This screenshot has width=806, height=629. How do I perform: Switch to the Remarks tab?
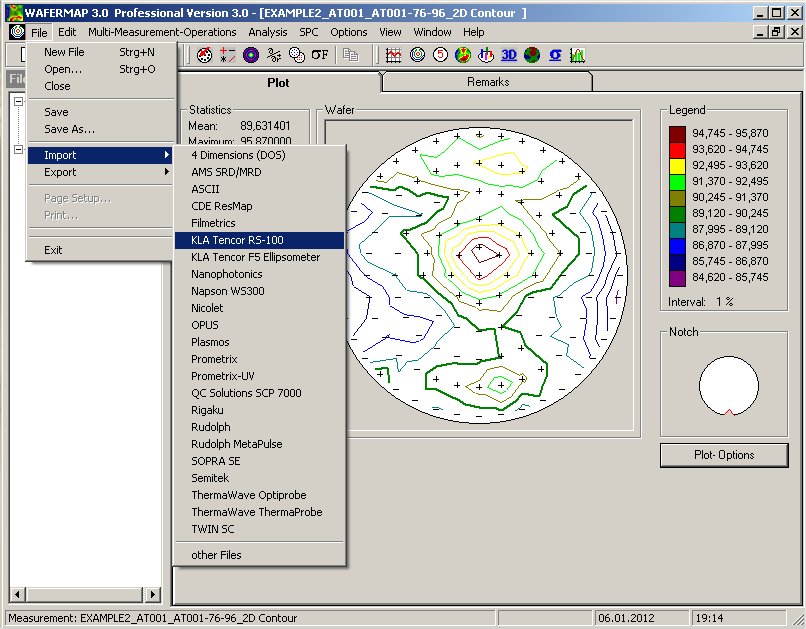coord(487,81)
